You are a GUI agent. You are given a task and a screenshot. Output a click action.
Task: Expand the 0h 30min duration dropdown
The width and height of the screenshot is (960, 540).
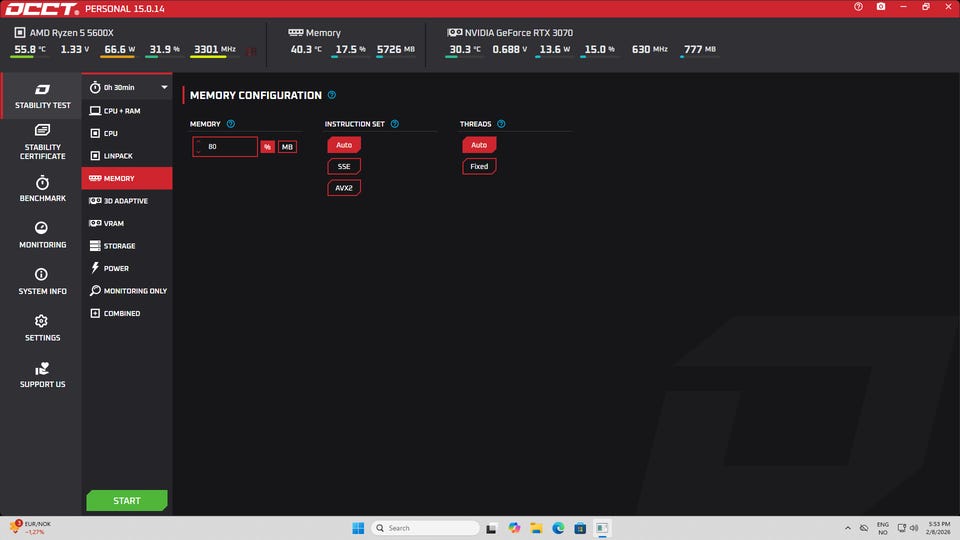tap(164, 88)
